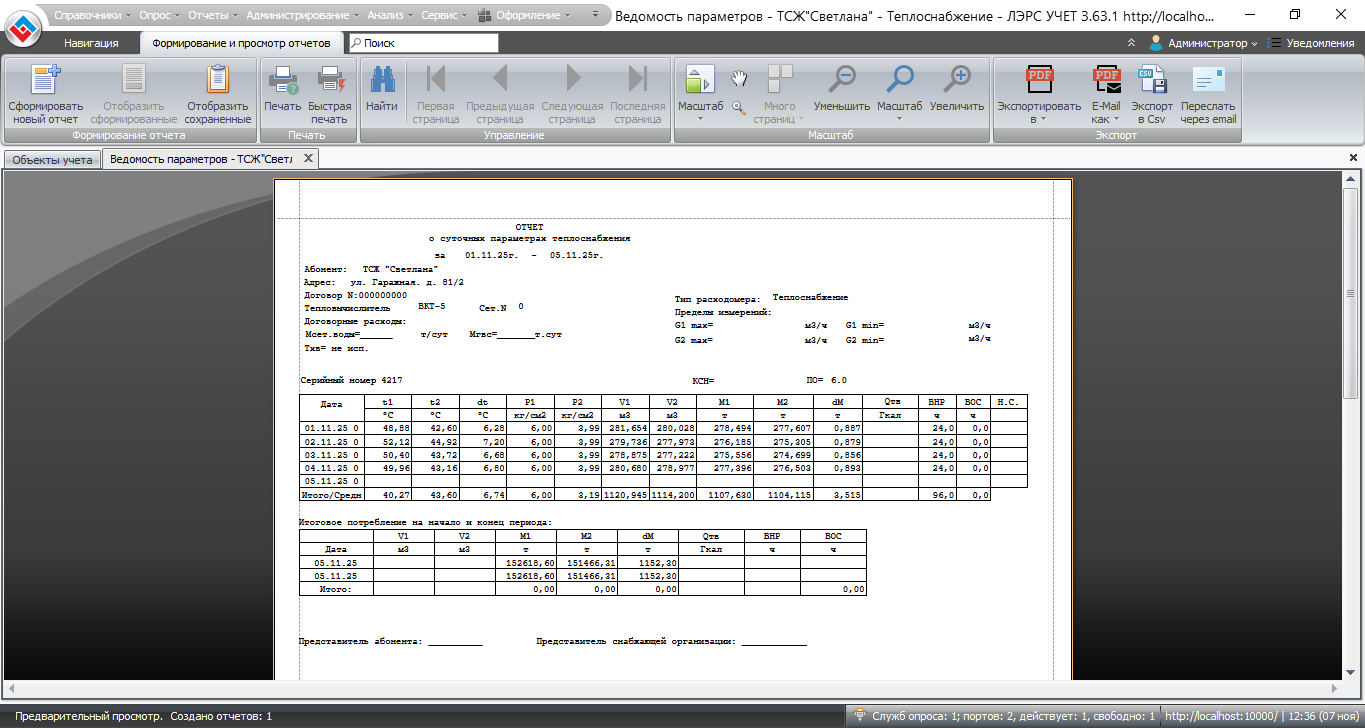Switch to the Навигация ribbon tab
The image size is (1365, 728).
tap(91, 43)
